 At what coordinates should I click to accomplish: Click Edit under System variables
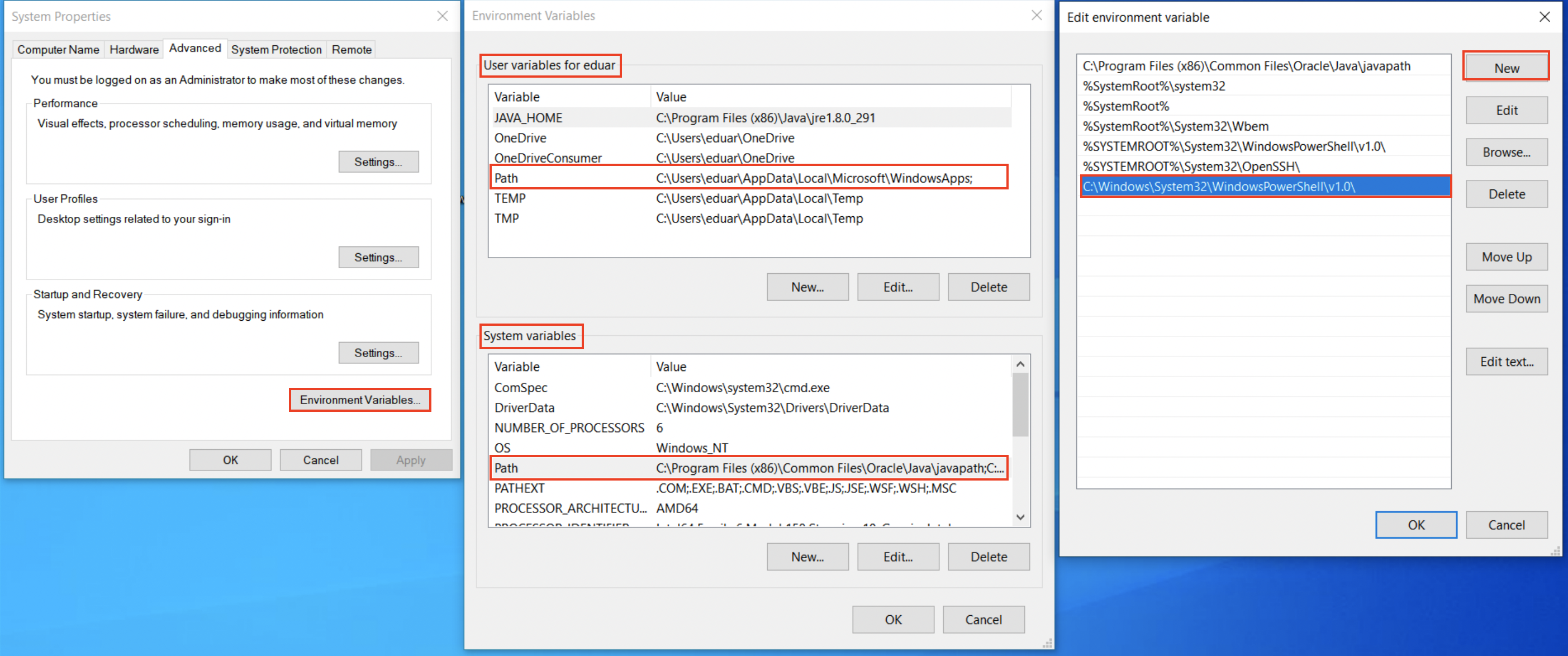tap(898, 557)
